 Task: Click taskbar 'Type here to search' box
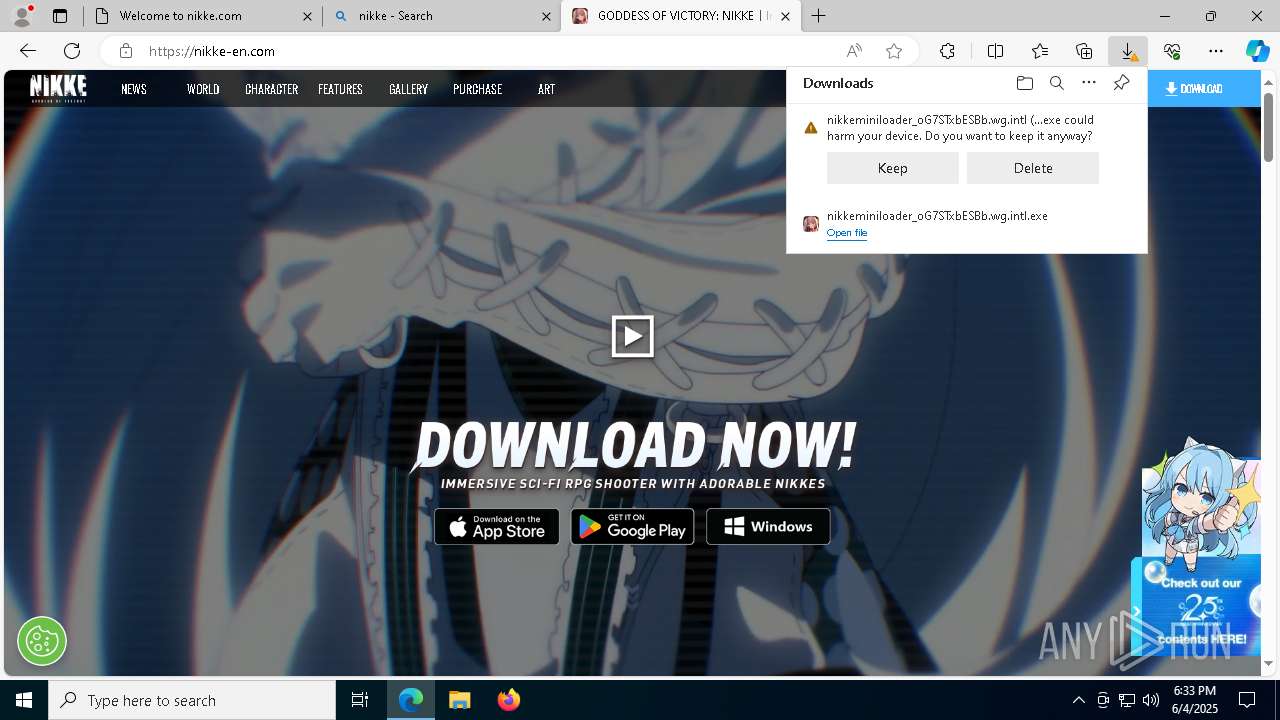192,700
